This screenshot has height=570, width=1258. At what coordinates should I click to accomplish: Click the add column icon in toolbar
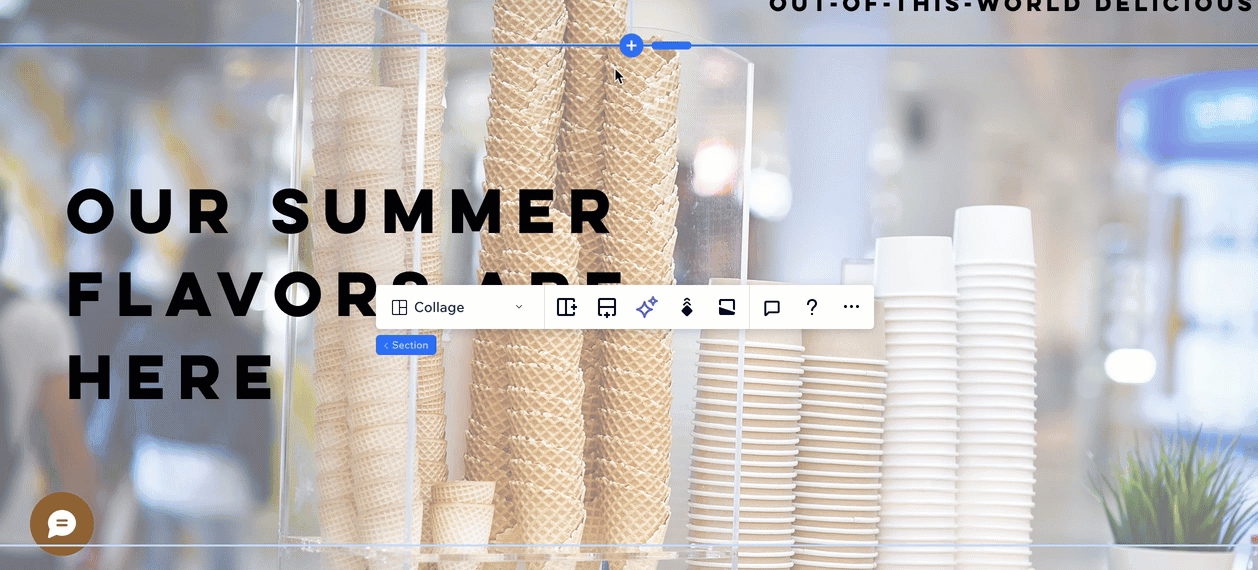pyautogui.click(x=566, y=307)
